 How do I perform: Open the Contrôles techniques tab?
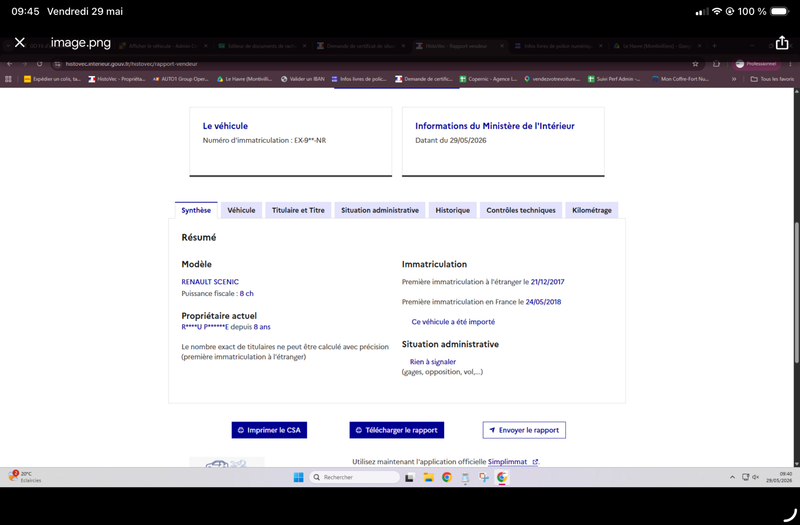click(x=521, y=210)
